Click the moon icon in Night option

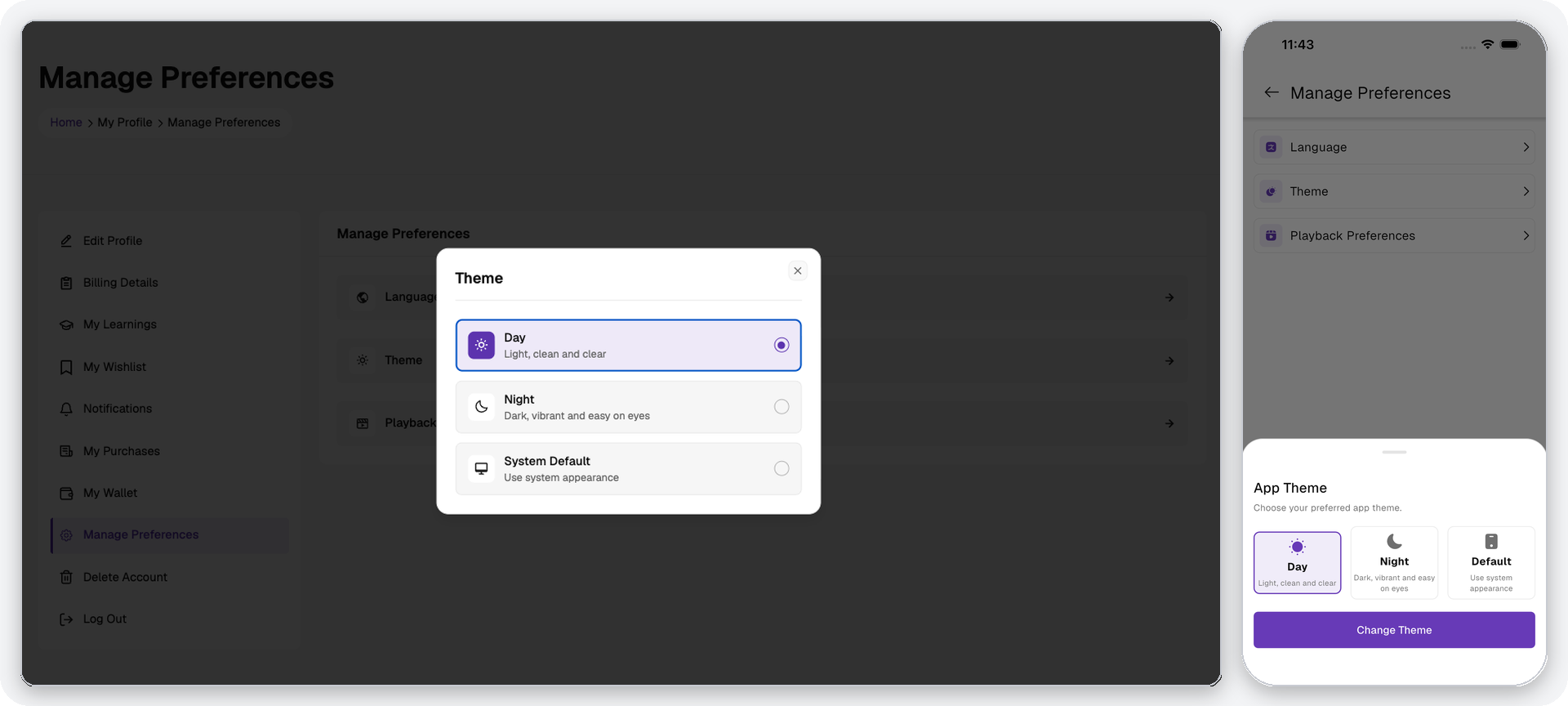[481, 407]
